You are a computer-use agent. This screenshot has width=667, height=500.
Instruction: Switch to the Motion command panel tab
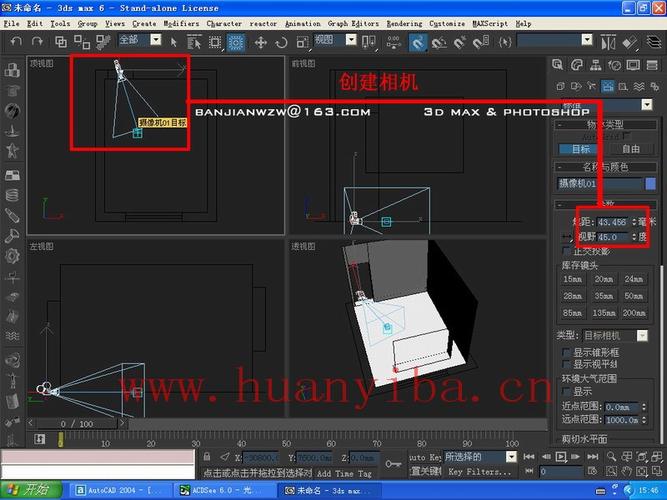[614, 65]
